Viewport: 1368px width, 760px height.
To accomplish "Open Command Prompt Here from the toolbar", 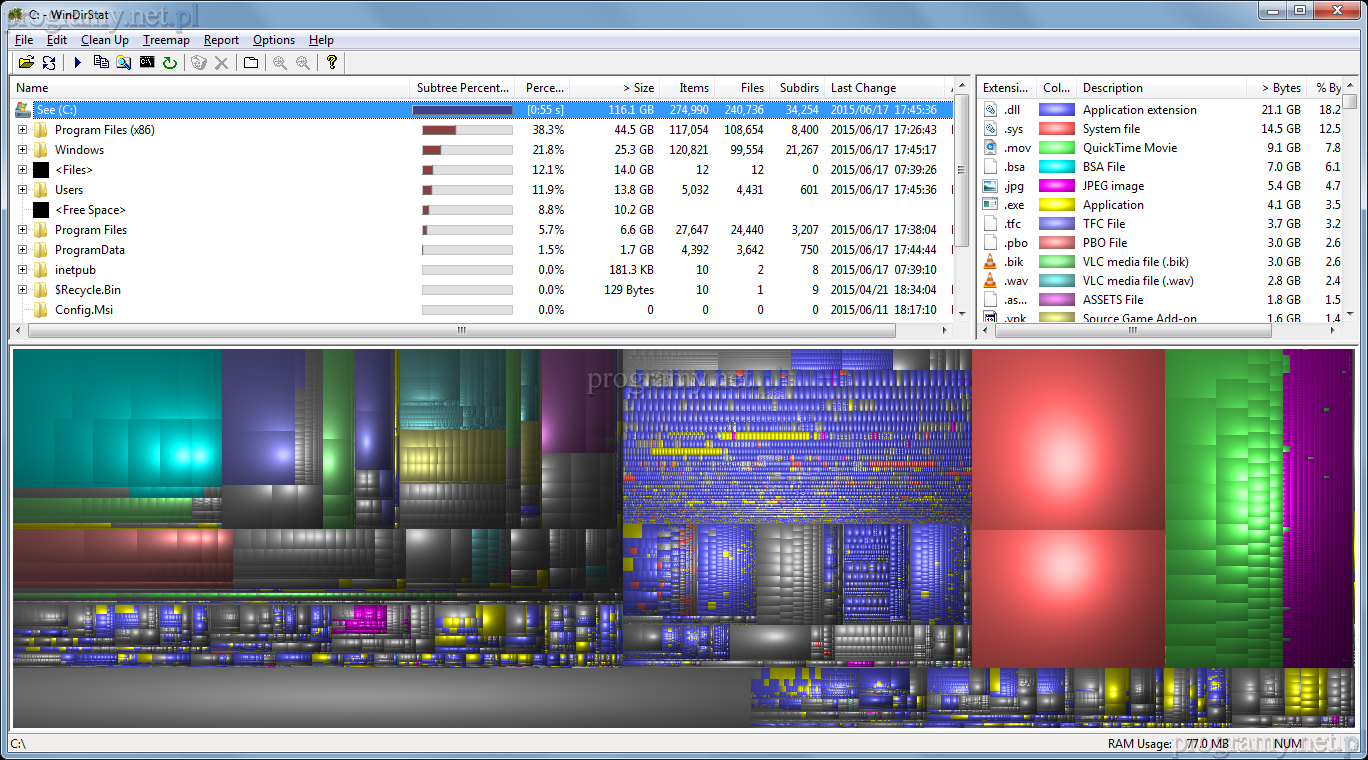I will click(x=147, y=63).
